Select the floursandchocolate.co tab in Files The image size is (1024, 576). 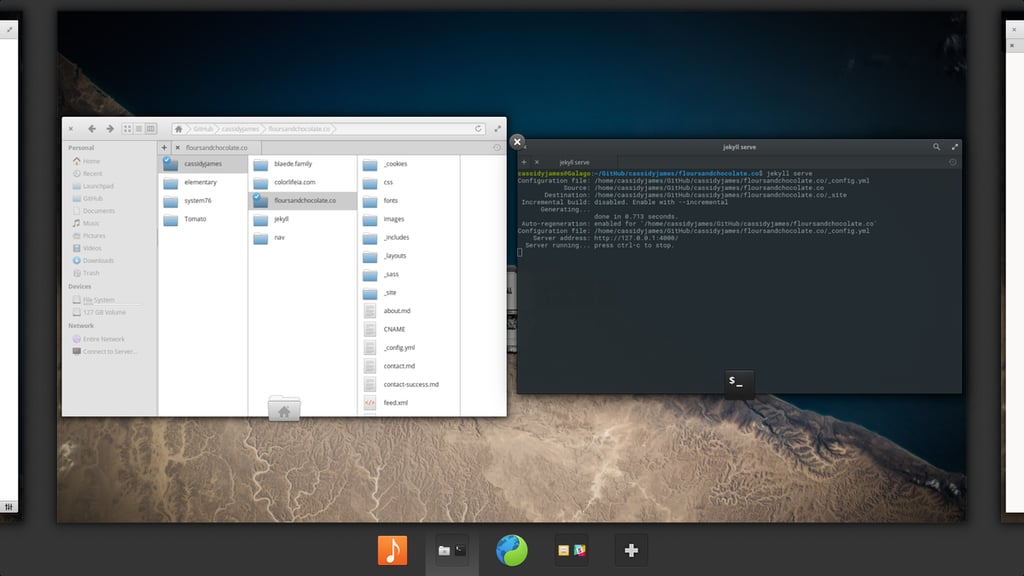(217, 148)
